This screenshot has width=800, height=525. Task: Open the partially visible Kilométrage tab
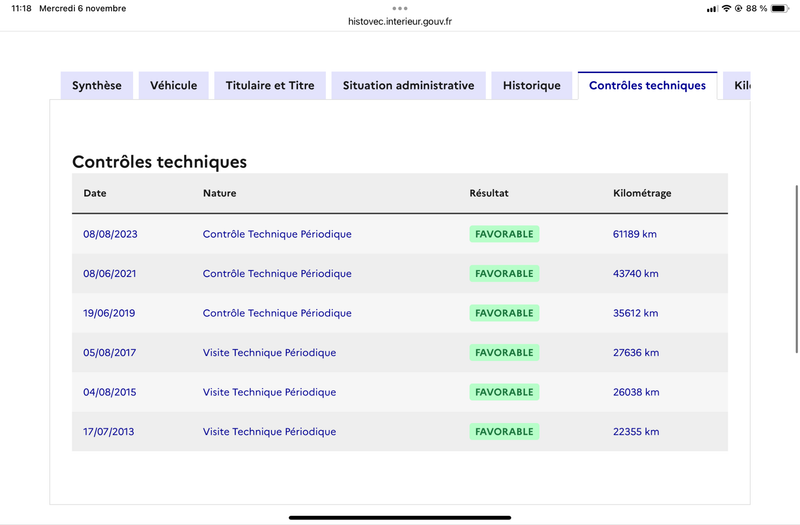click(x=737, y=86)
